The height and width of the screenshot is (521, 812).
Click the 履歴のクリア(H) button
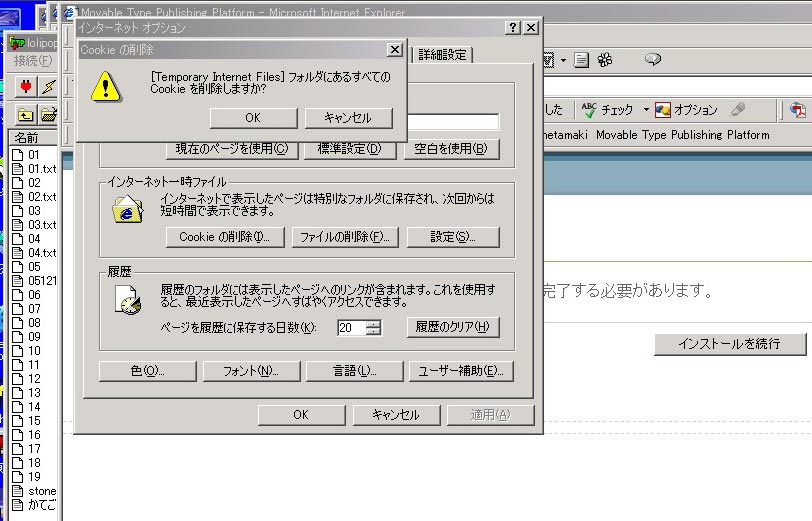tap(452, 327)
